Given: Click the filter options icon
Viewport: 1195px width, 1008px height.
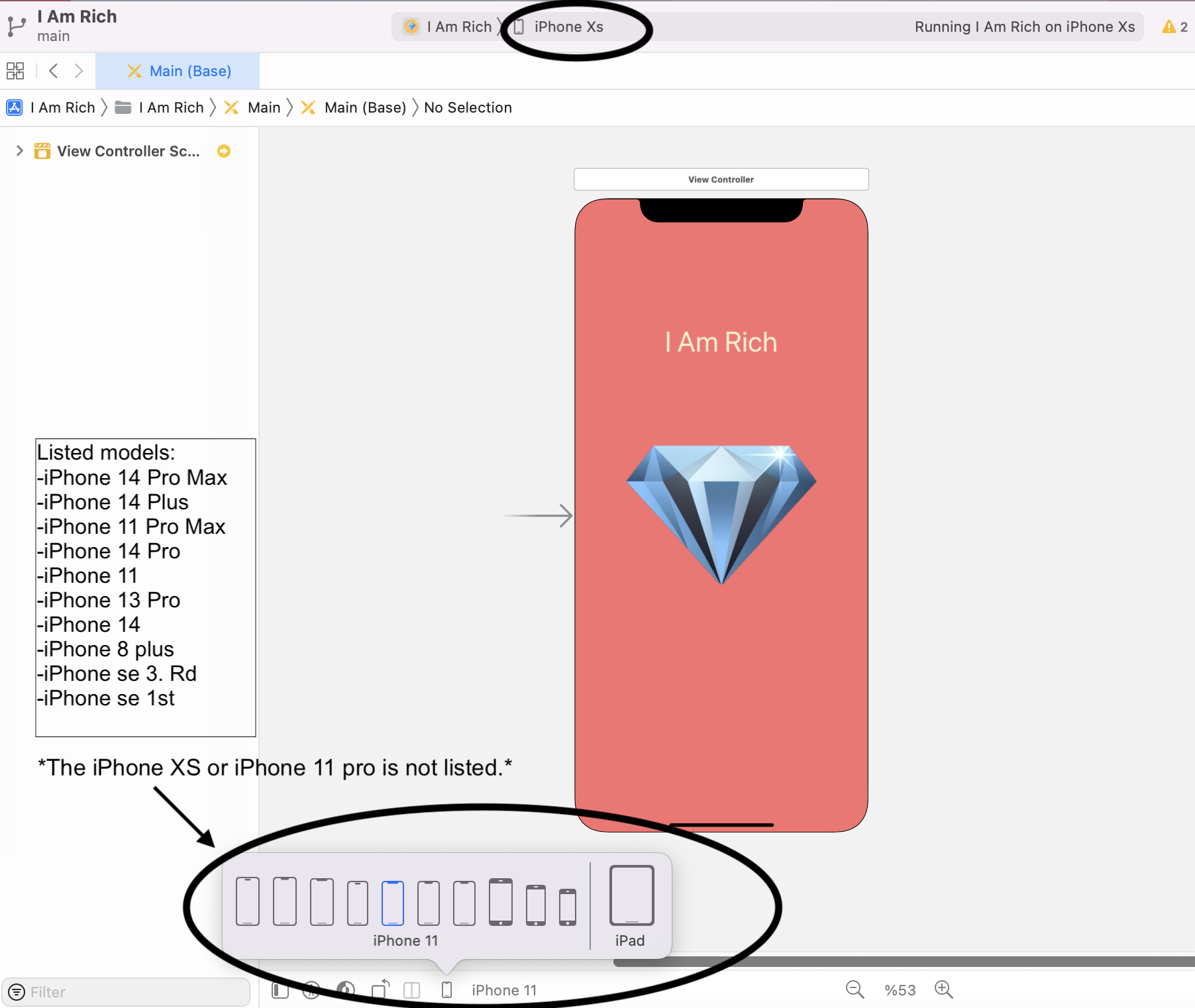Looking at the screenshot, I should click(x=17, y=992).
